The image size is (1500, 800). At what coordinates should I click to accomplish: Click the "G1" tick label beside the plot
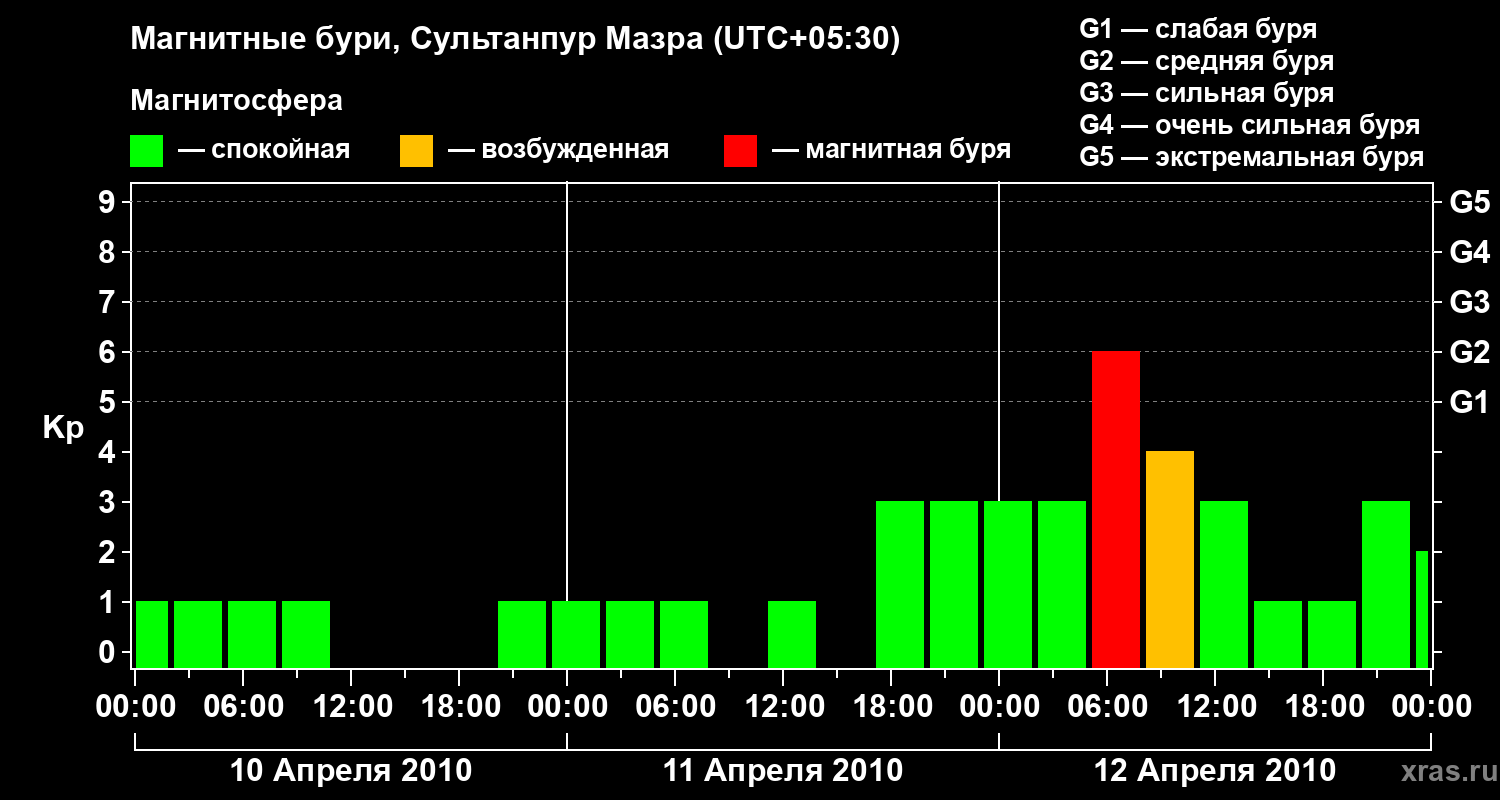(x=1469, y=402)
